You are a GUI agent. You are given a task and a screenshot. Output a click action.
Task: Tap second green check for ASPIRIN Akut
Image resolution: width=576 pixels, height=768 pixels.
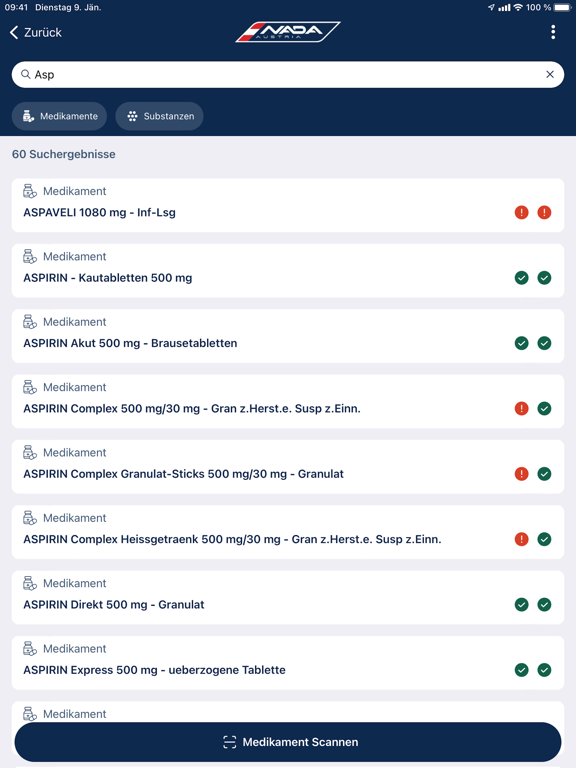coord(544,343)
